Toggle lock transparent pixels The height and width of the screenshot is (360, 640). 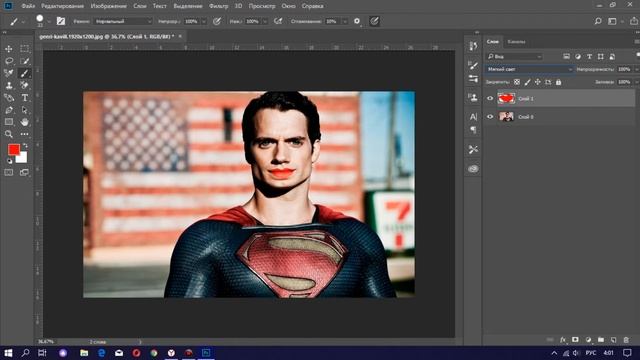tap(517, 82)
